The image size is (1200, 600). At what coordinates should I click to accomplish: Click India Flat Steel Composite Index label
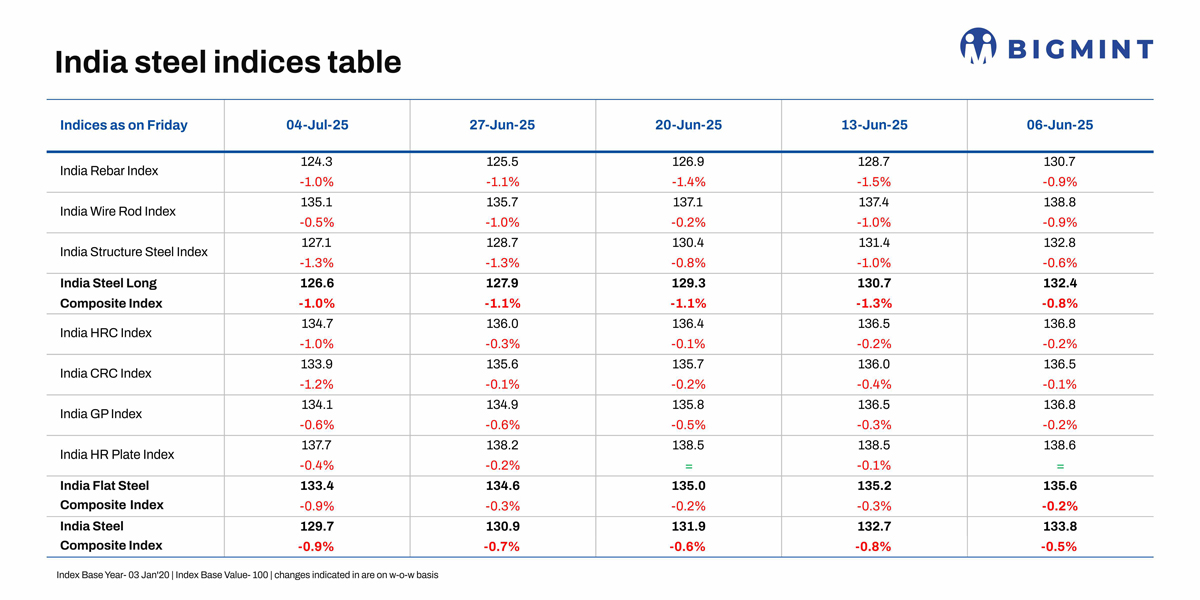click(x=110, y=495)
